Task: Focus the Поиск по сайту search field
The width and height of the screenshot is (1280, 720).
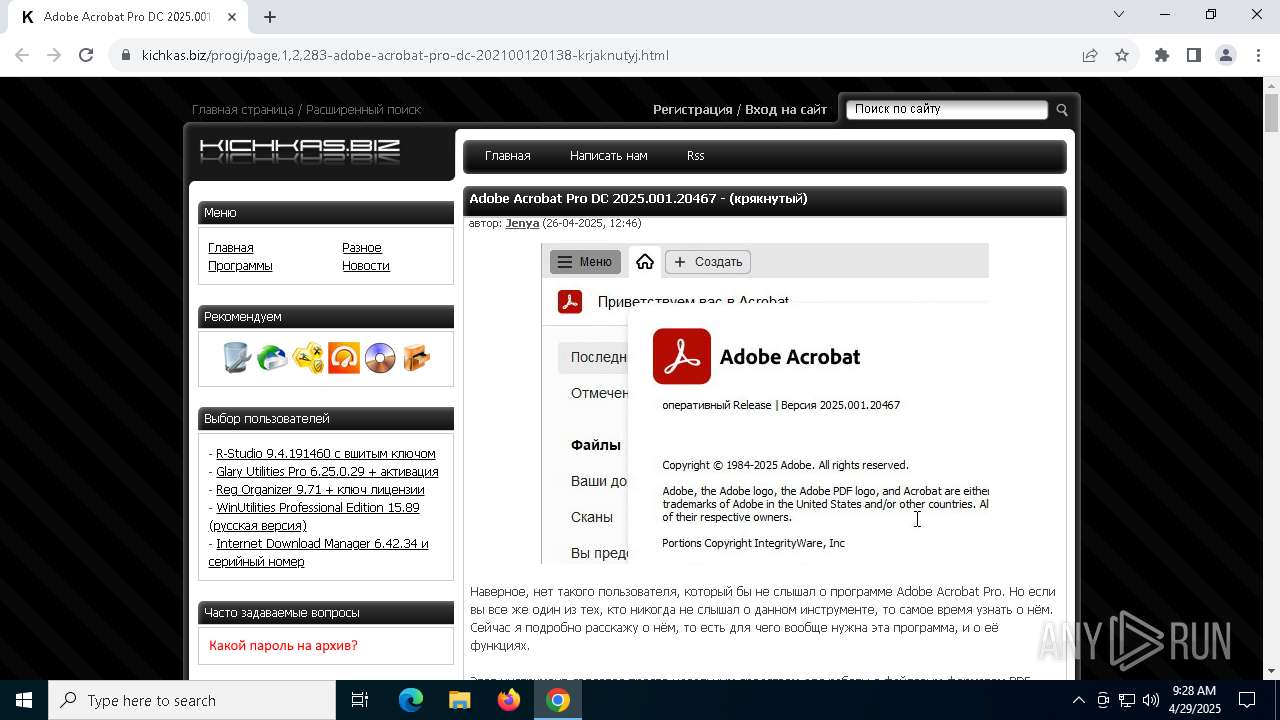Action: 946,109
